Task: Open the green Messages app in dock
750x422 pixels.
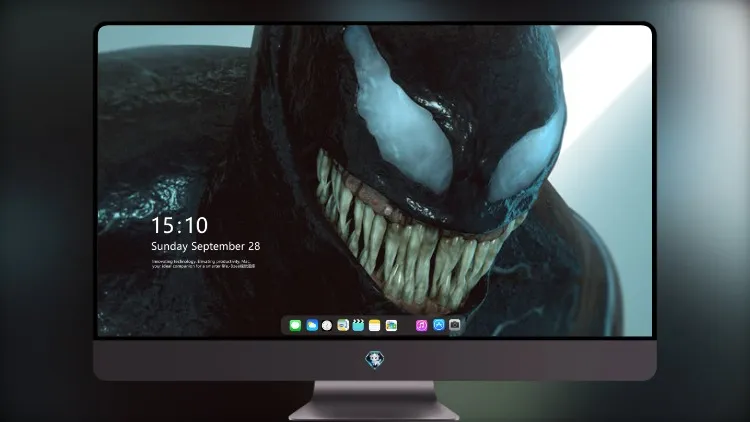Action: (x=295, y=325)
